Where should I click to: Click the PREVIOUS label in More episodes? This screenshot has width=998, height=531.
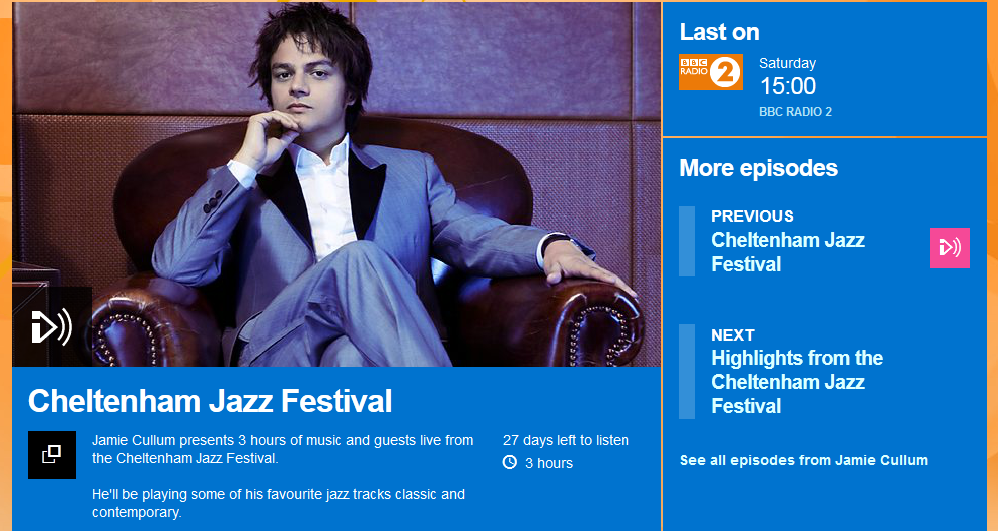752,216
